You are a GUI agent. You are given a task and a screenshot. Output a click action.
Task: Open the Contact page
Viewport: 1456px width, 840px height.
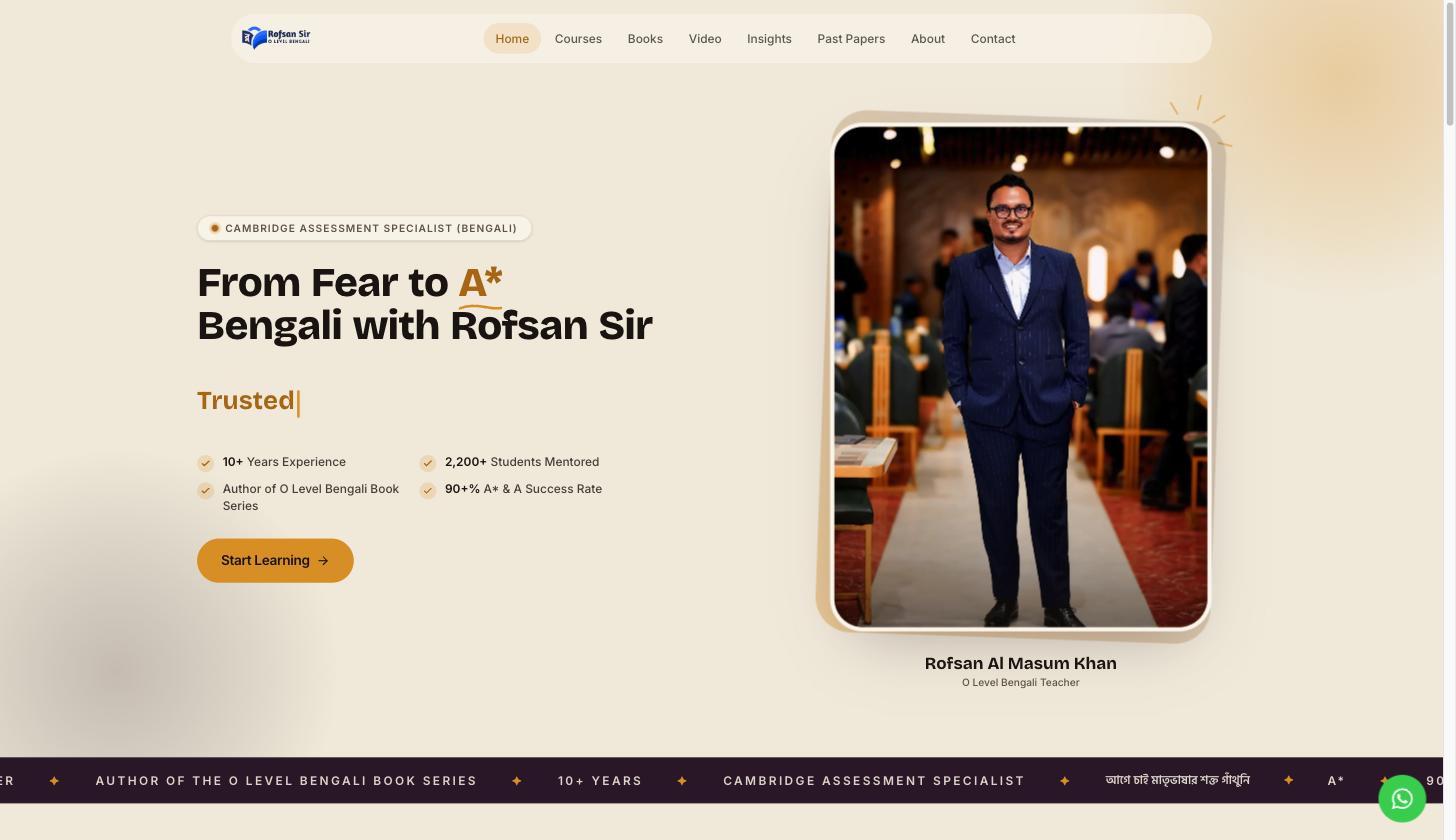coord(993,39)
